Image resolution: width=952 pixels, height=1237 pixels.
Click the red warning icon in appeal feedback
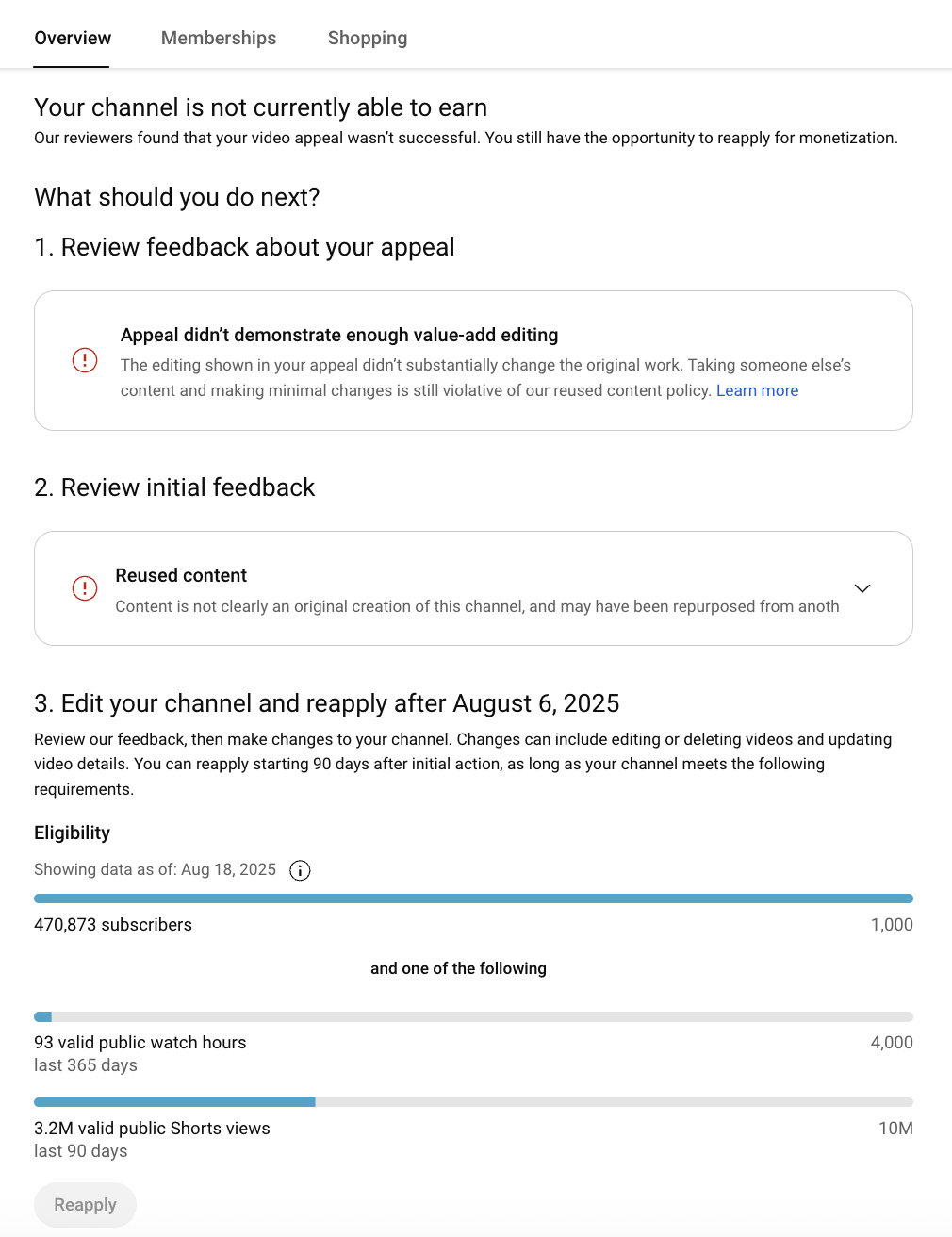tap(85, 360)
